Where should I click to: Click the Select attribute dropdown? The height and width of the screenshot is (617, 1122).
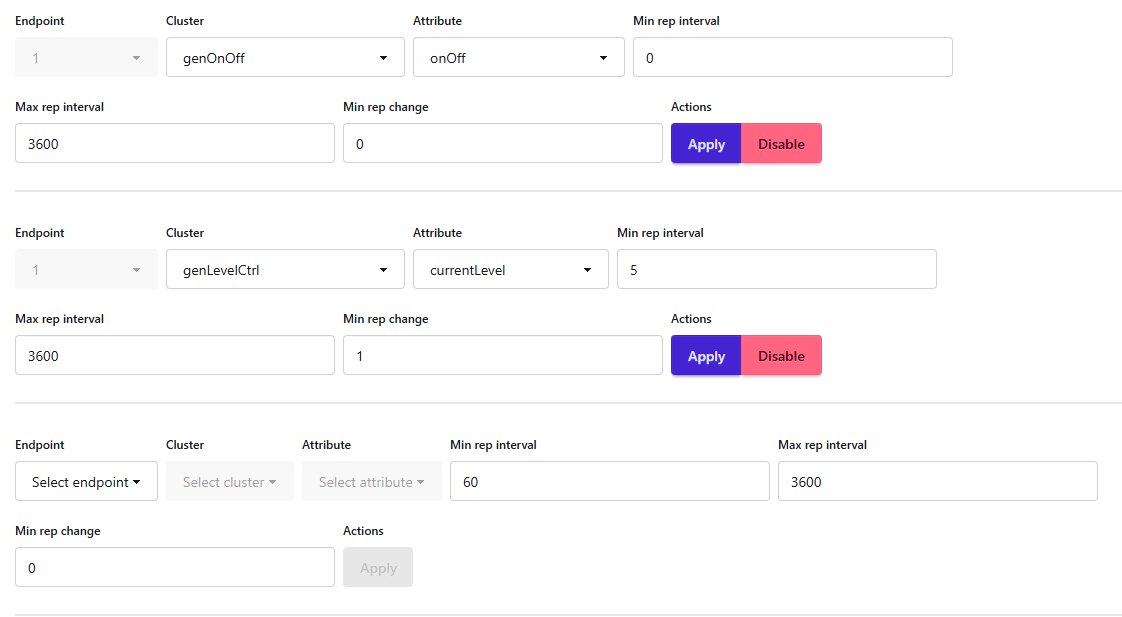pos(371,482)
